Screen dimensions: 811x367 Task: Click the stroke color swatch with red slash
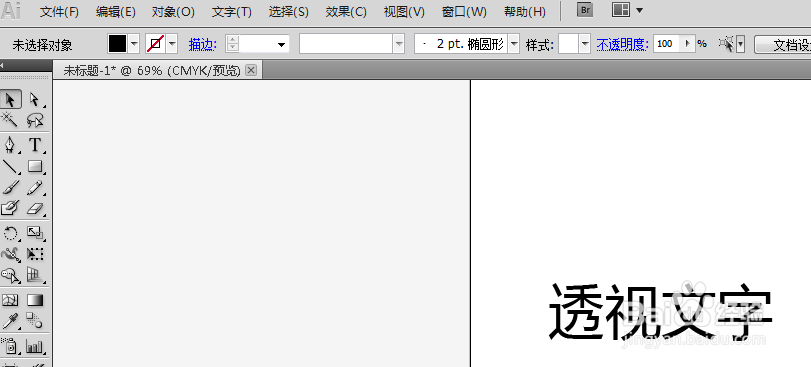click(155, 44)
